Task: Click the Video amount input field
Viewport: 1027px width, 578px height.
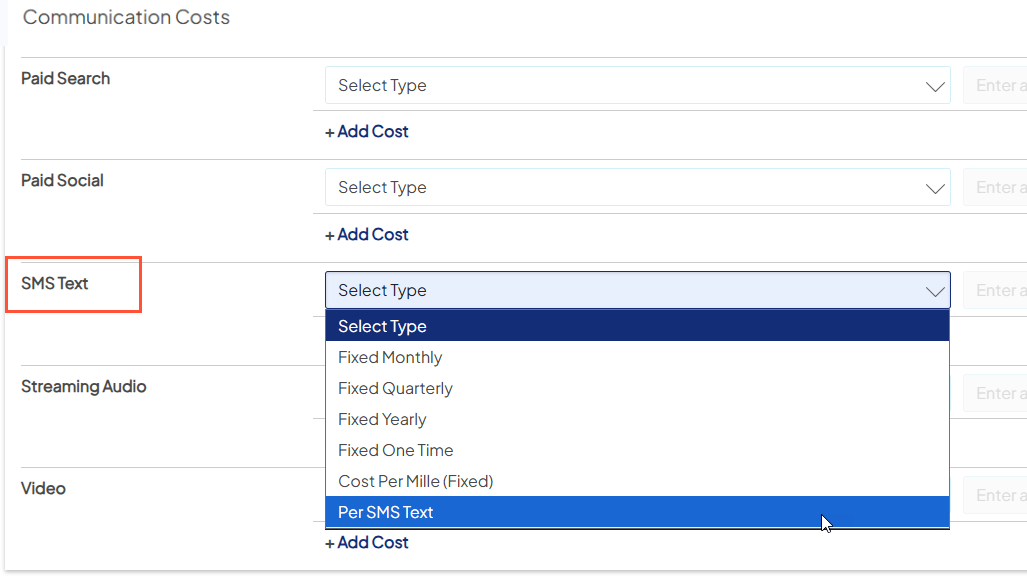Action: pyautogui.click(x=1000, y=495)
